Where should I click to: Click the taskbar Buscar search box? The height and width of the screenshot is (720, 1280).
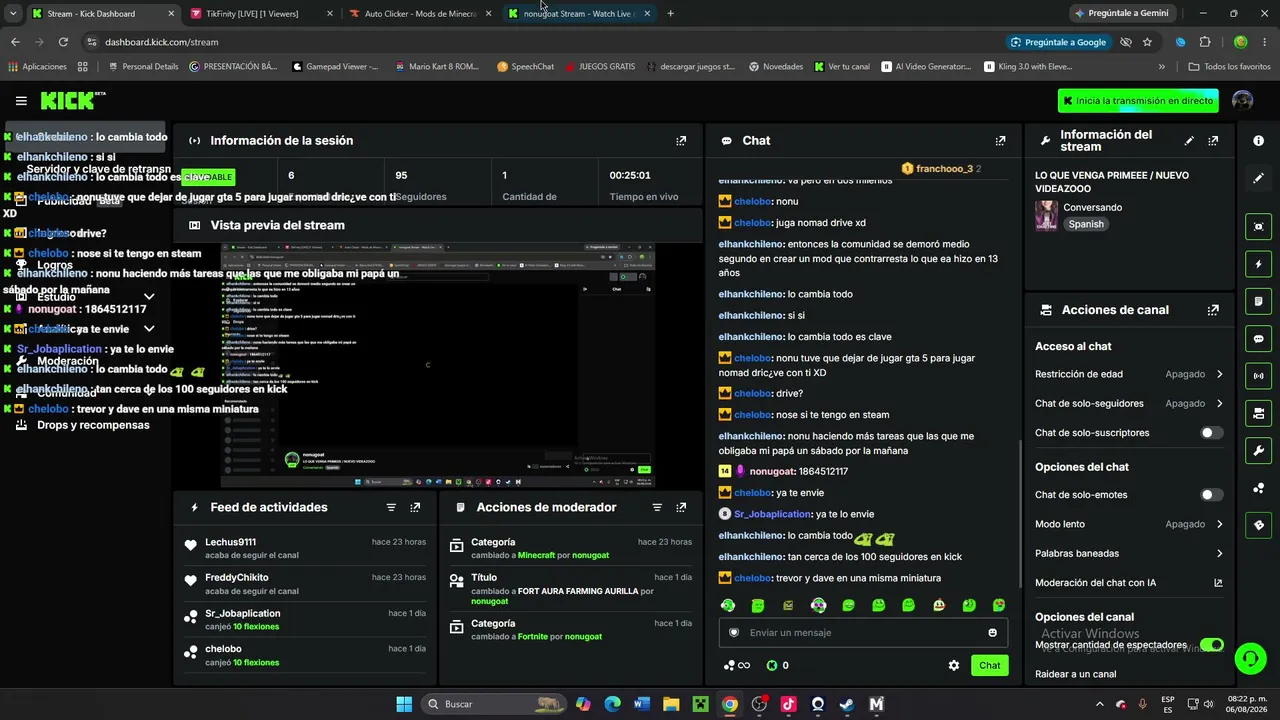click(494, 704)
